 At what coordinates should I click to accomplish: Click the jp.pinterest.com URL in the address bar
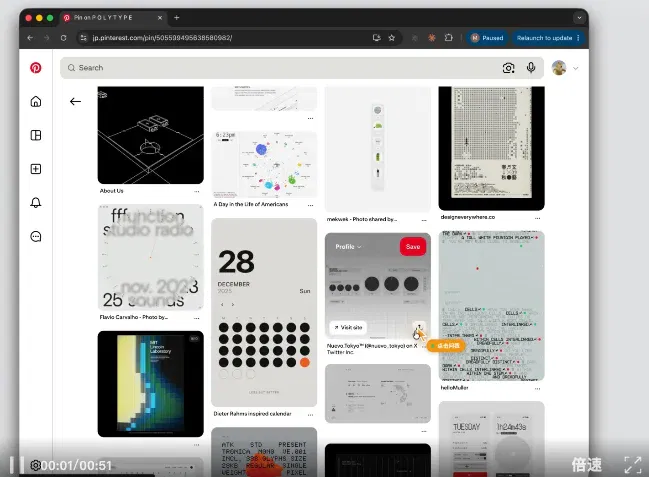coord(162,38)
